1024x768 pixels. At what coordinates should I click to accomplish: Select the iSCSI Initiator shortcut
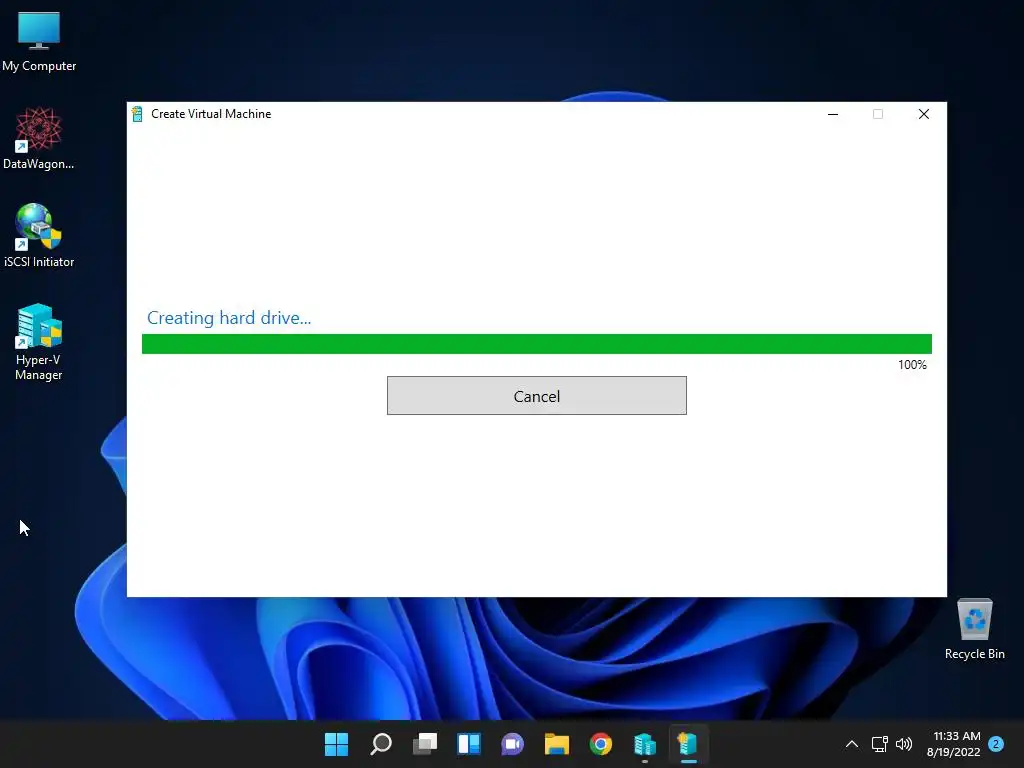pos(39,236)
